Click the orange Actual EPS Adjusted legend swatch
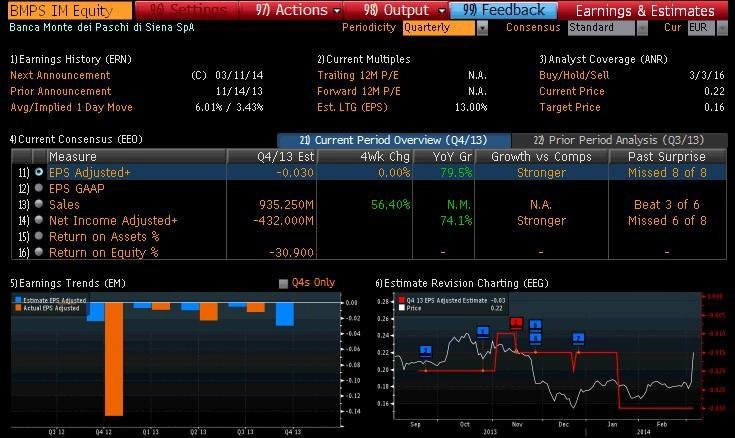The image size is (735, 438). coord(18,308)
